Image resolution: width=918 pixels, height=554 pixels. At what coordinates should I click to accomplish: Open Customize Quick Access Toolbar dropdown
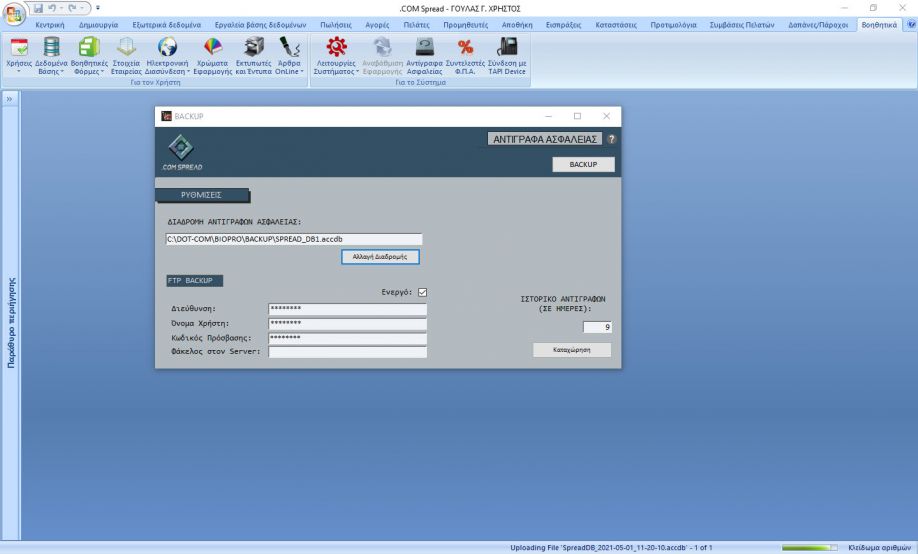[x=98, y=8]
